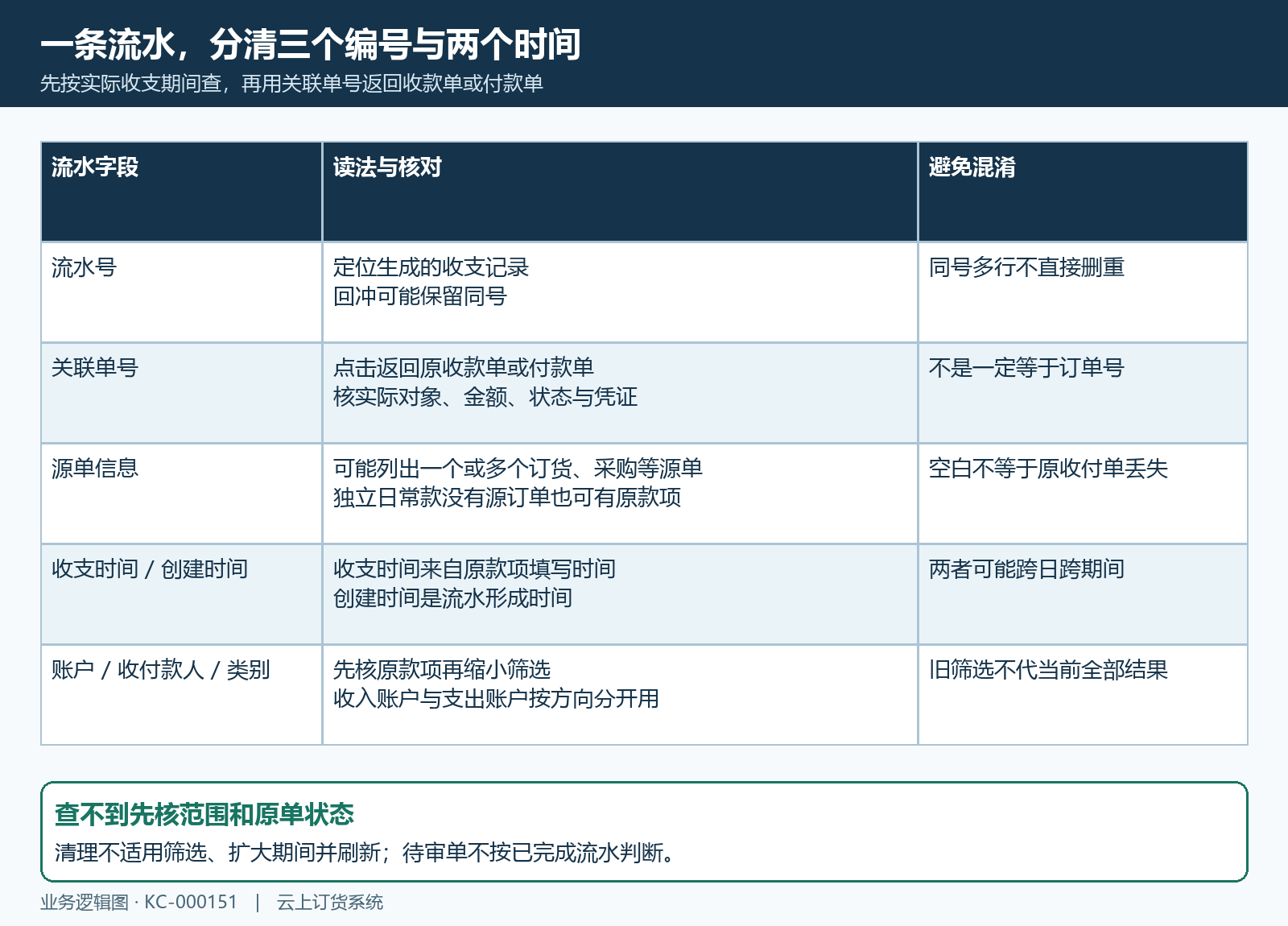Click text 回冲可能保留同号
The width and height of the screenshot is (1288, 926).
(420, 296)
